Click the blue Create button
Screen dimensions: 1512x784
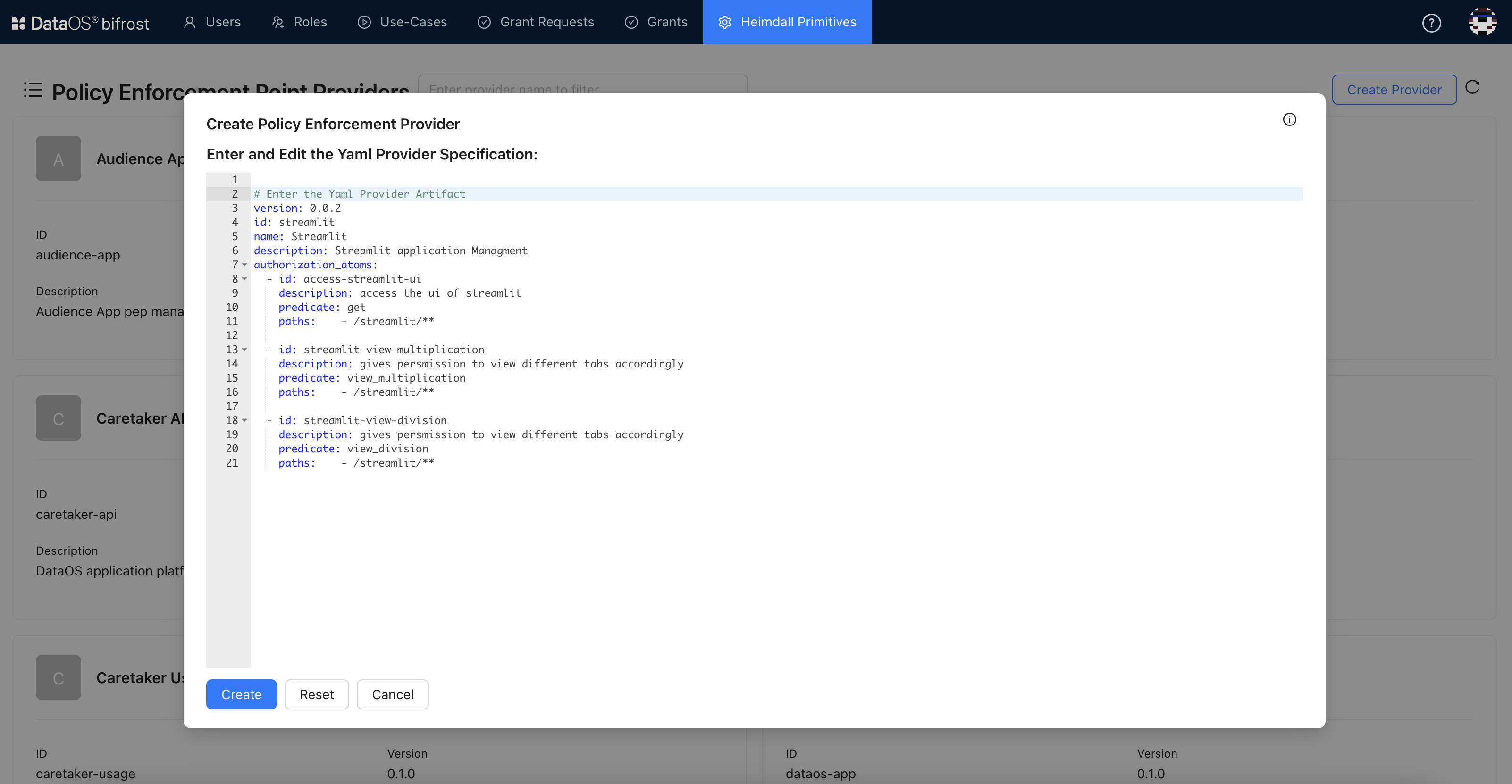pyautogui.click(x=241, y=694)
